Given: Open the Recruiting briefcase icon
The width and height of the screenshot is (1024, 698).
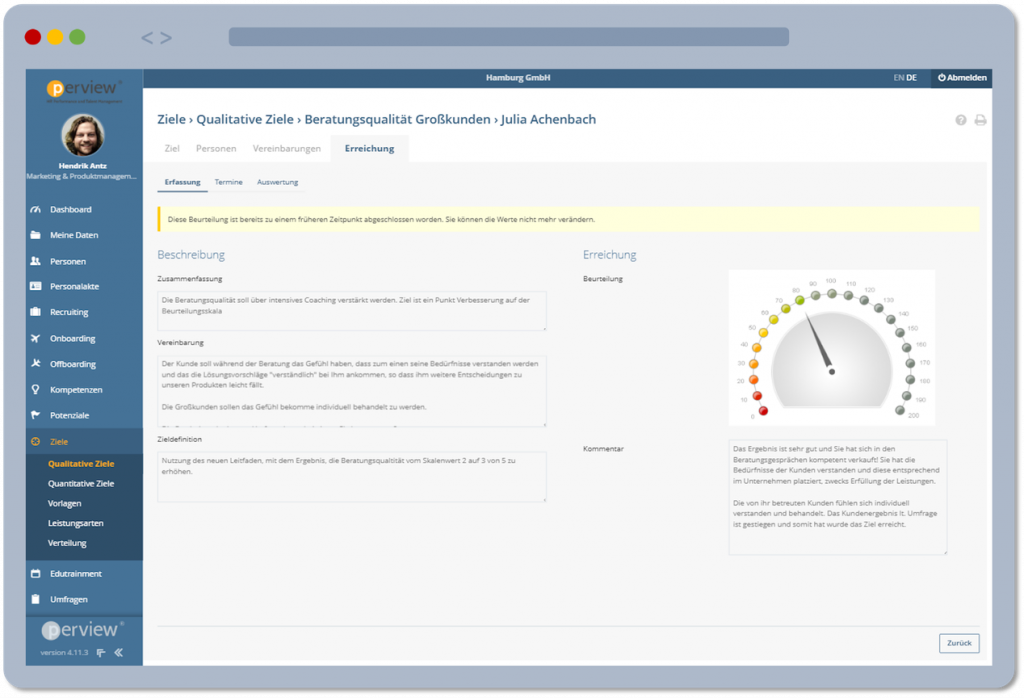Looking at the screenshot, I should tap(36, 312).
